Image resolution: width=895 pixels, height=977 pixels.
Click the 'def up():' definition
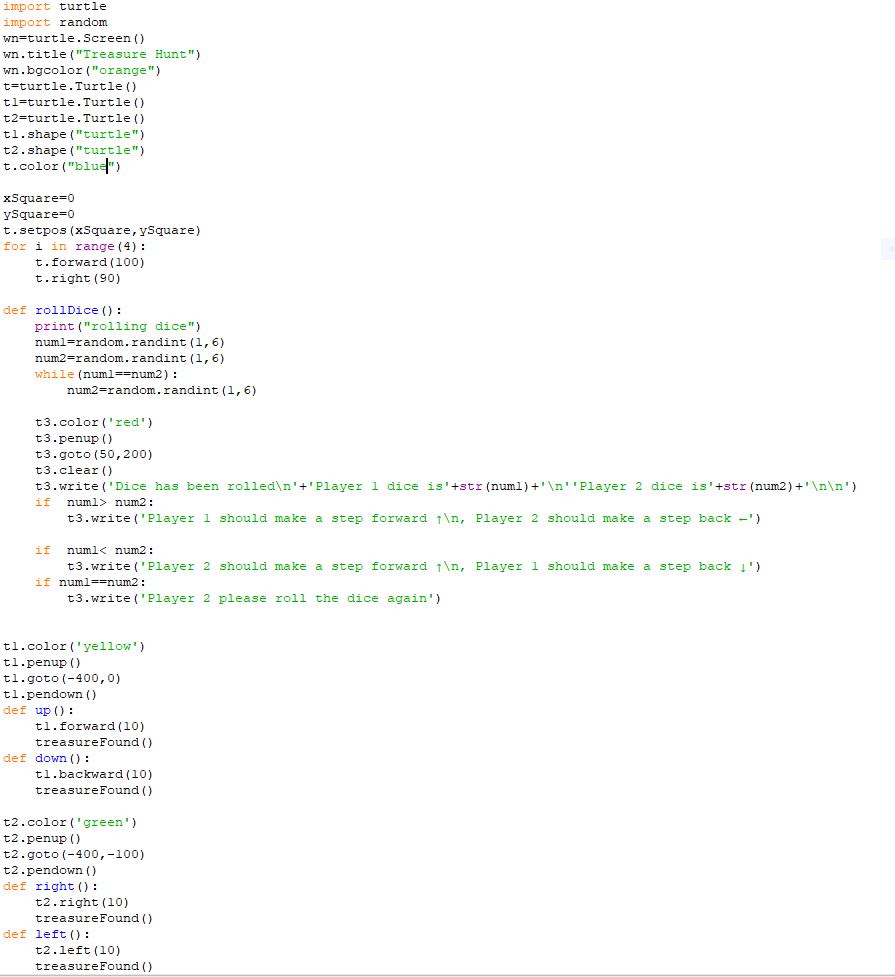38,711
